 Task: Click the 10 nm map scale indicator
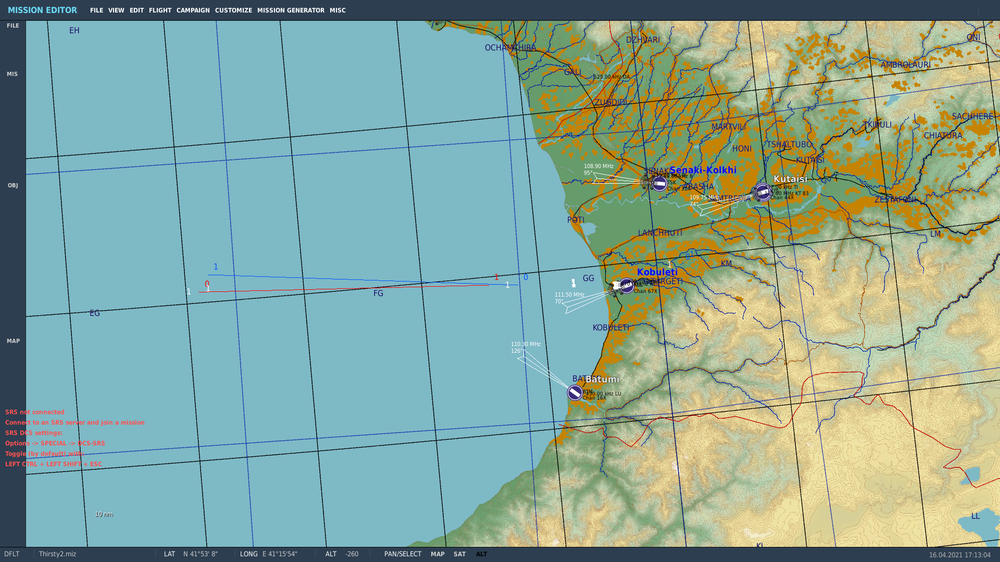tap(104, 514)
